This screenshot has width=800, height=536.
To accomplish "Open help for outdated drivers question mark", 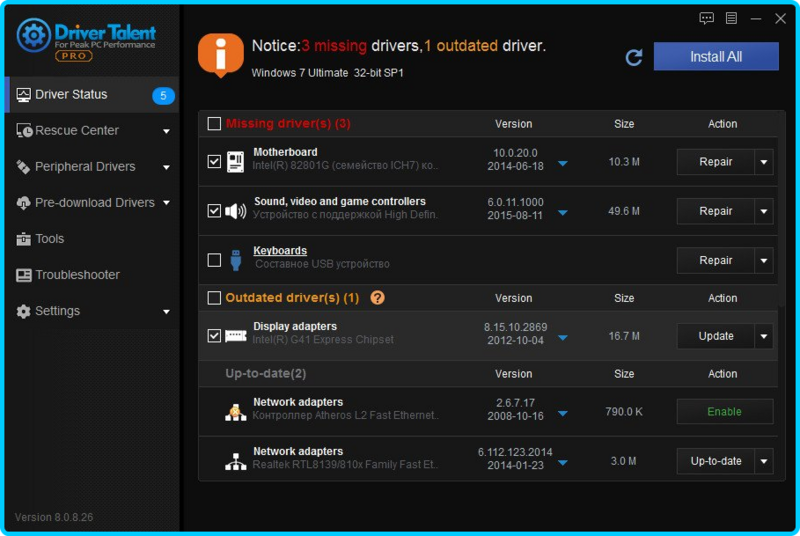I will [377, 297].
